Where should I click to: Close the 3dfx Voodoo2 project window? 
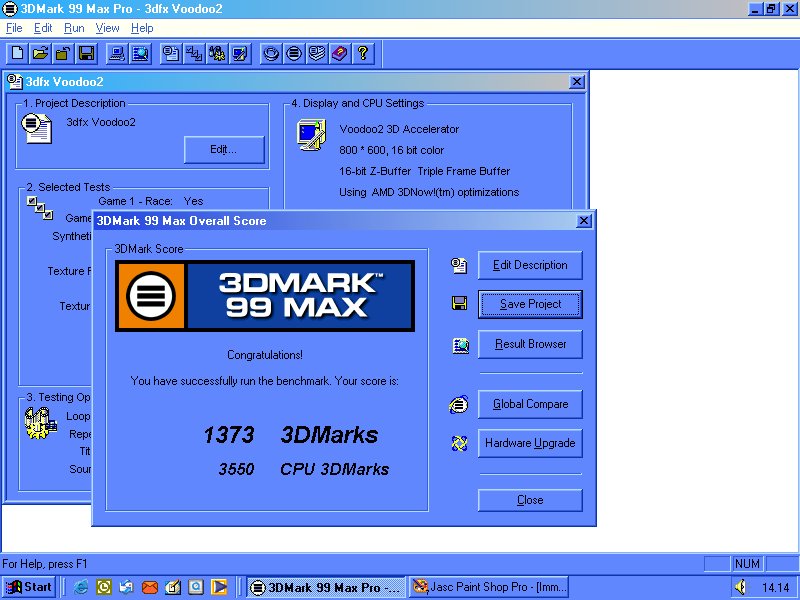click(577, 82)
